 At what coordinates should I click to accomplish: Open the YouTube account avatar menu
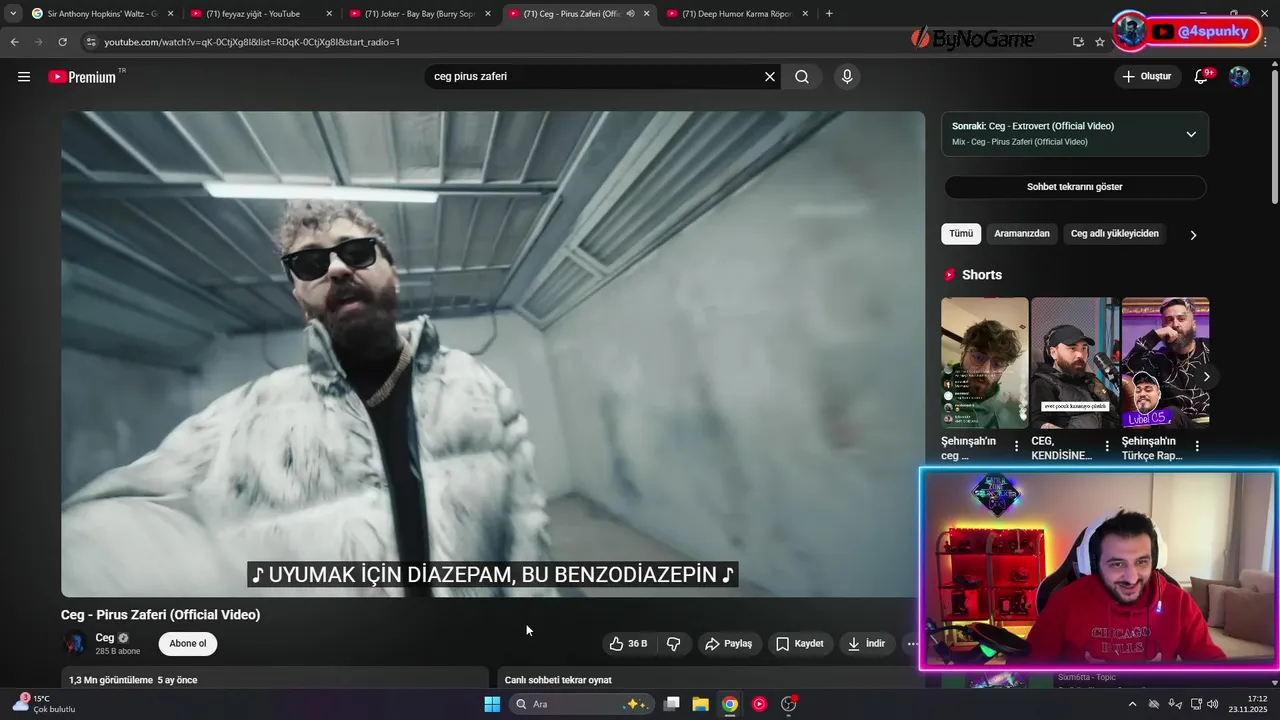click(x=1239, y=76)
